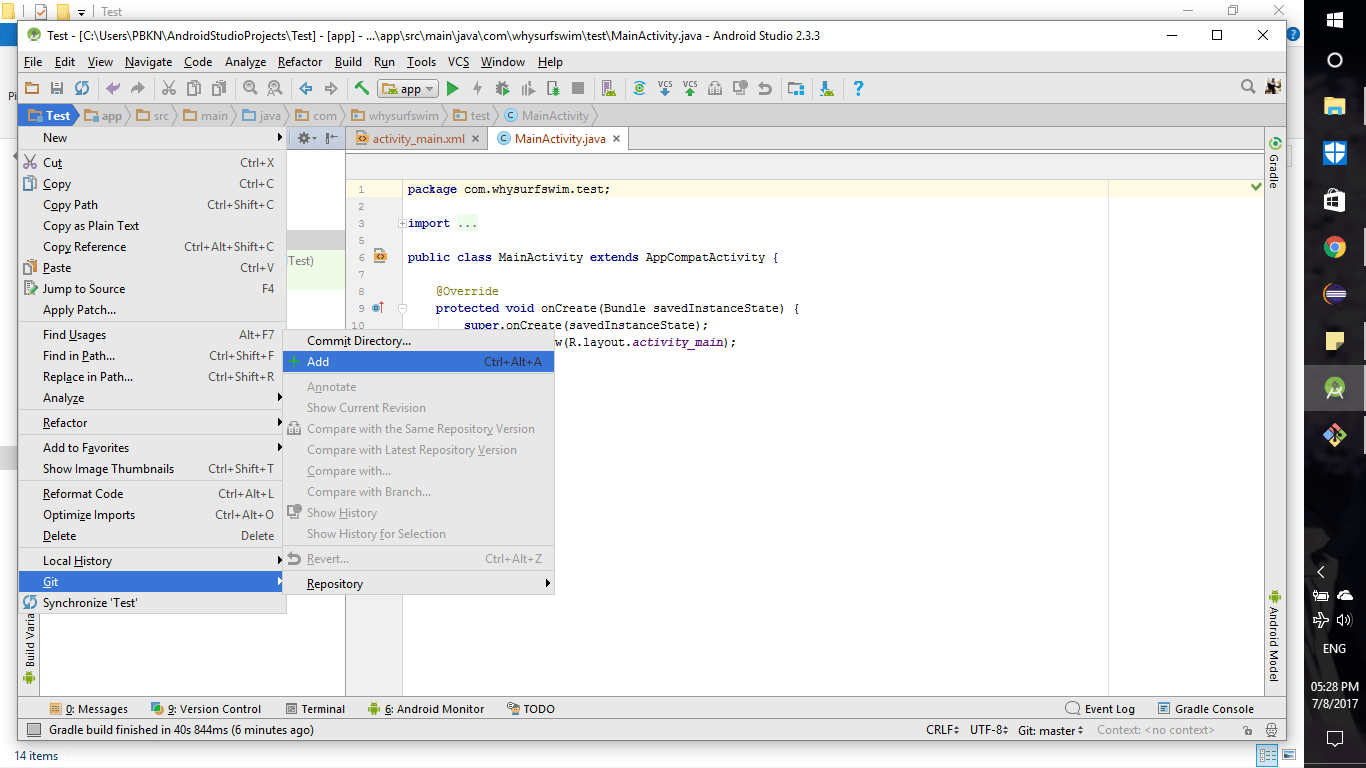Click Chrome icon in Windows taskbar
Image resolution: width=1366 pixels, height=768 pixels.
tap(1334, 247)
